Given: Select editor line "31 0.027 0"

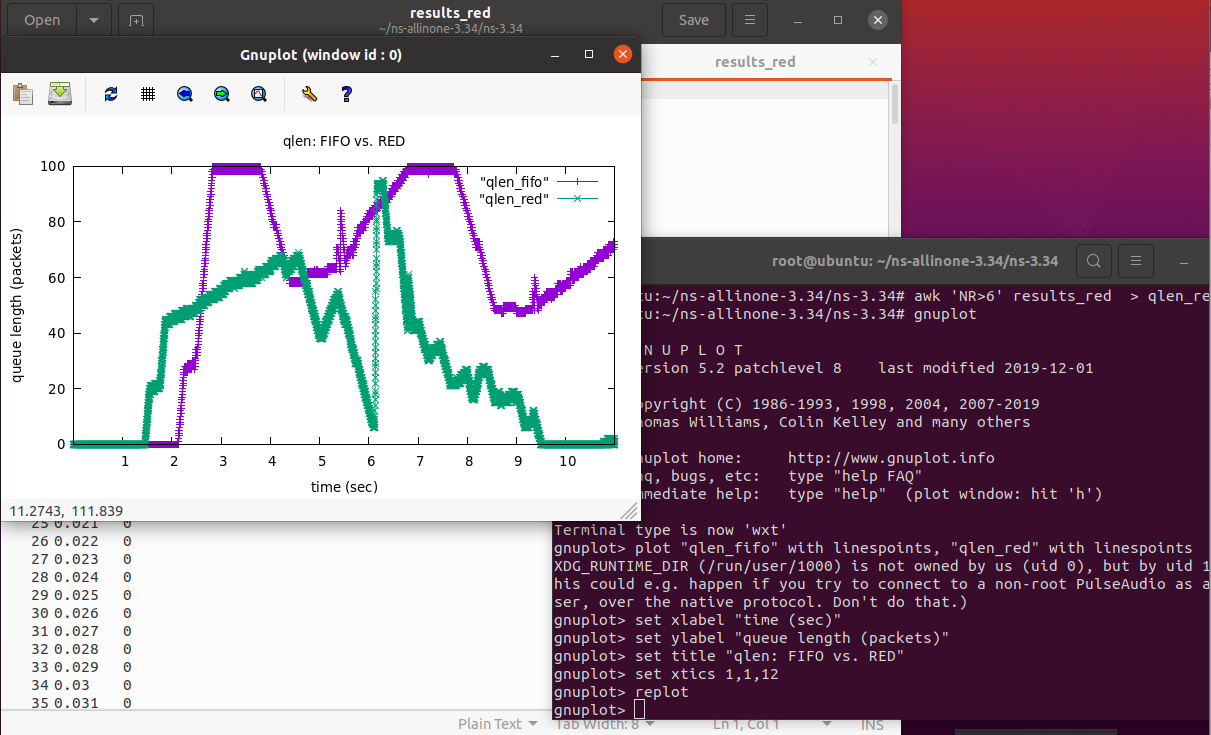Looking at the screenshot, I should (x=81, y=631).
